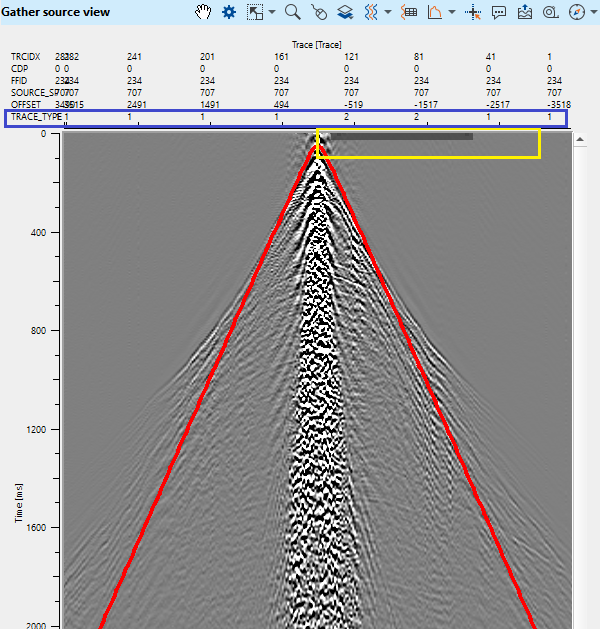Click the 1200 time axis tick label

click(x=36, y=429)
